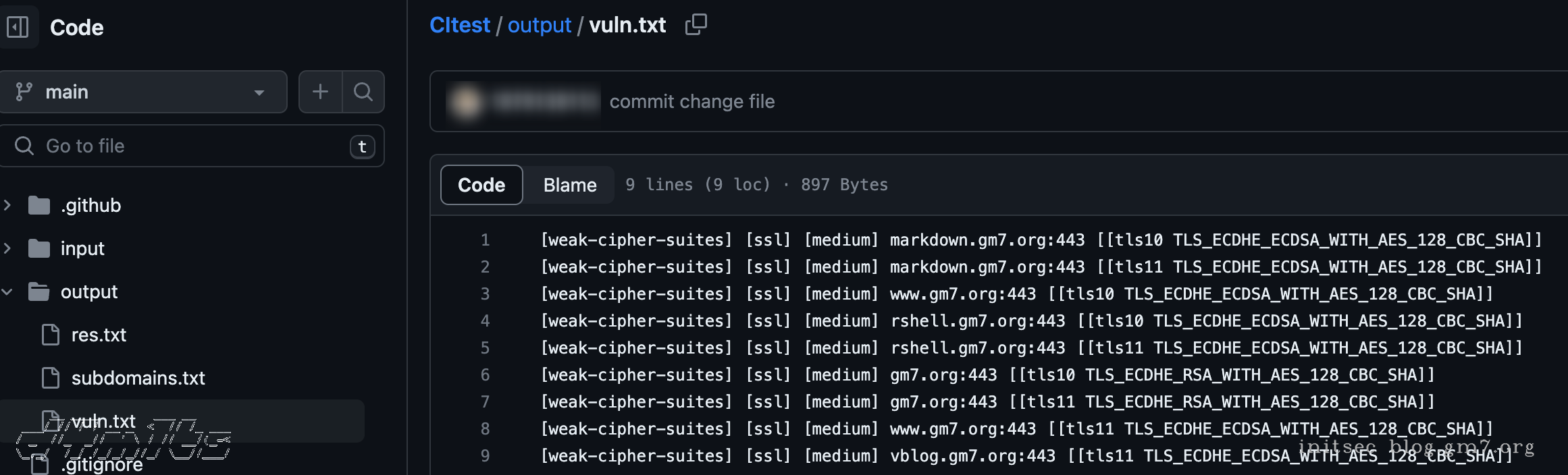This screenshot has height=475, width=1568.
Task: Switch to the Blame tab
Action: [570, 185]
